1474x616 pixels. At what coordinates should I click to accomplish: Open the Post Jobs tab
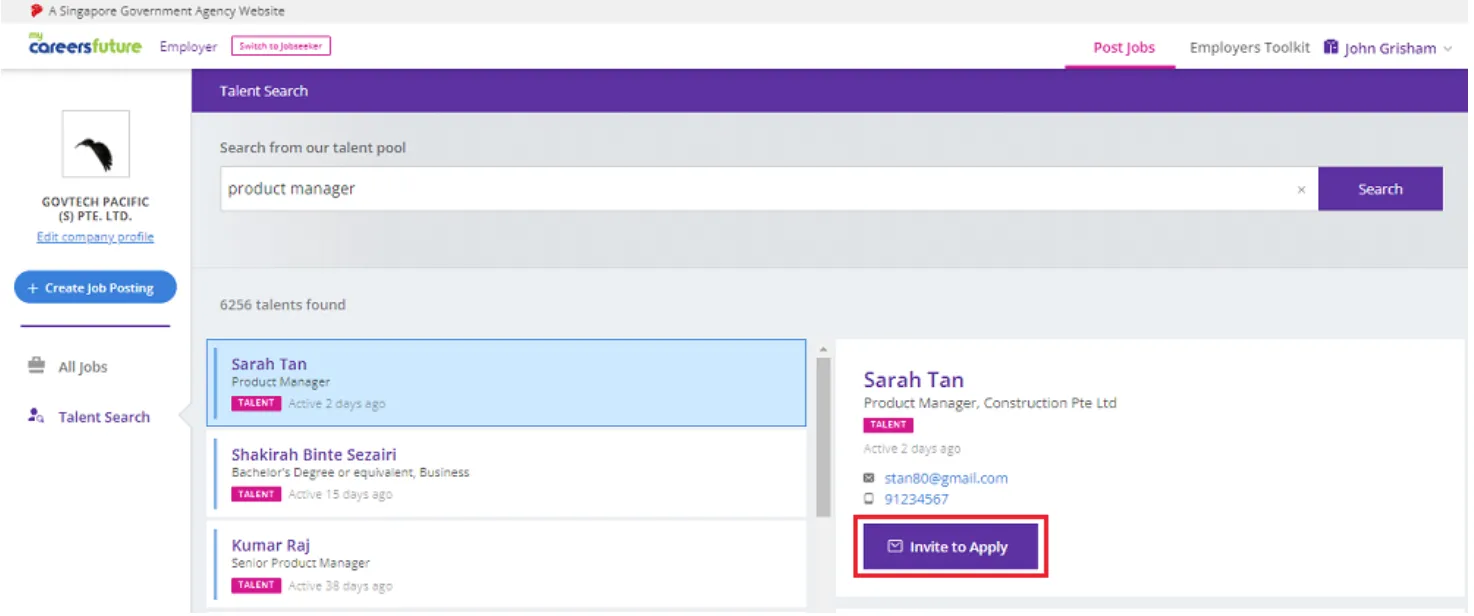coord(1124,47)
